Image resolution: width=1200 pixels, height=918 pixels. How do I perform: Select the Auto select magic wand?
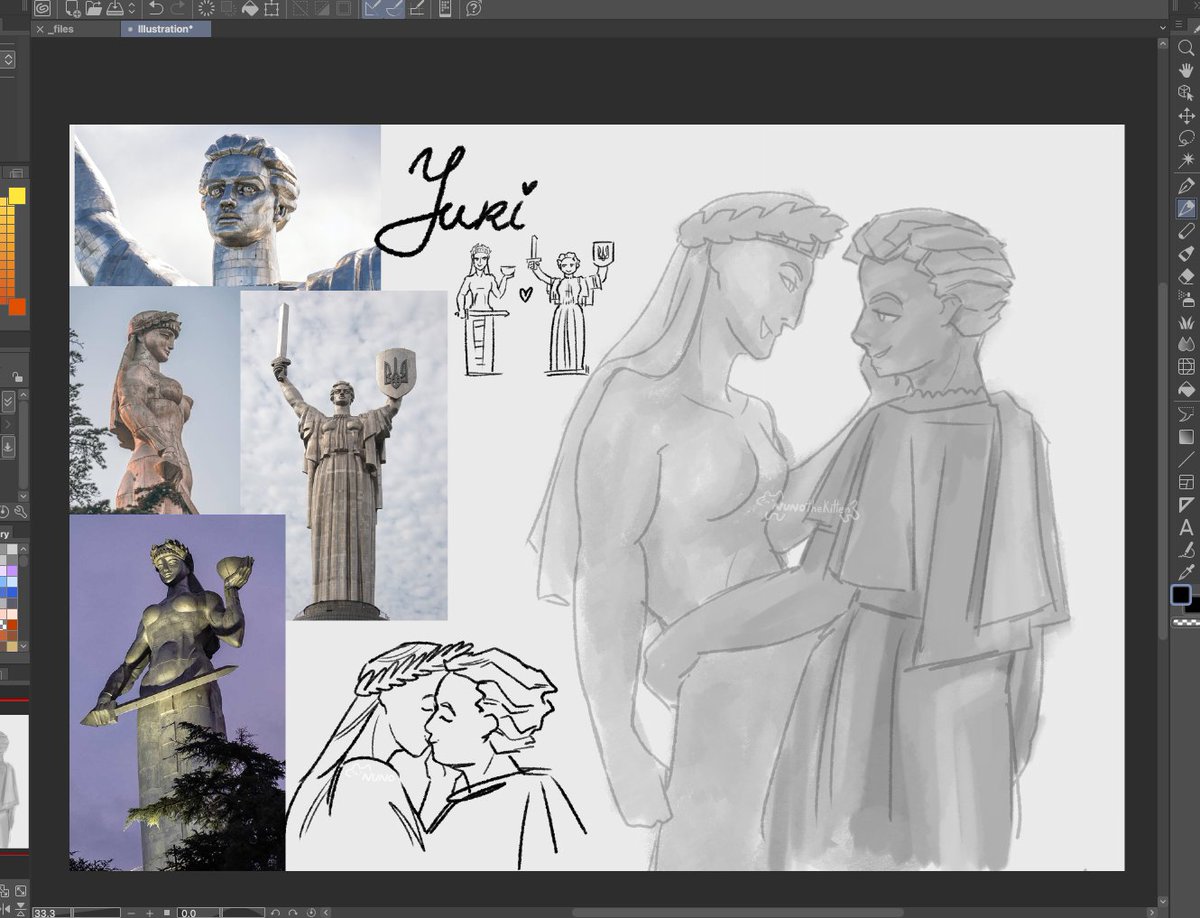click(1186, 160)
